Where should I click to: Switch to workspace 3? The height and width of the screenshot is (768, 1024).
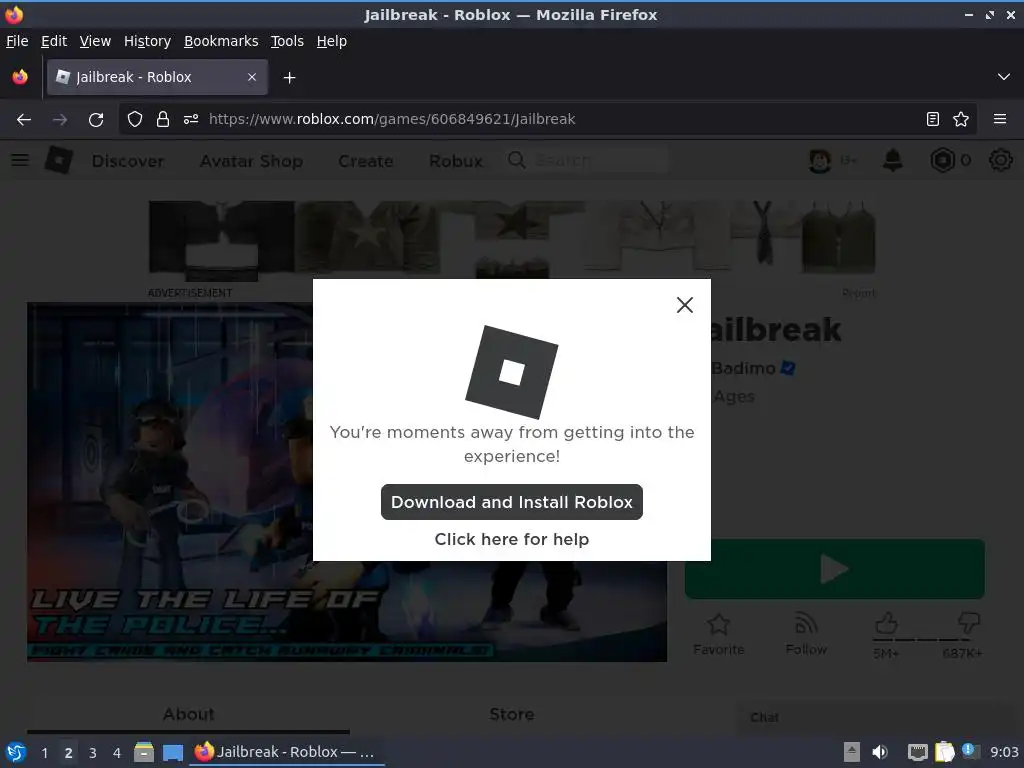click(93, 752)
